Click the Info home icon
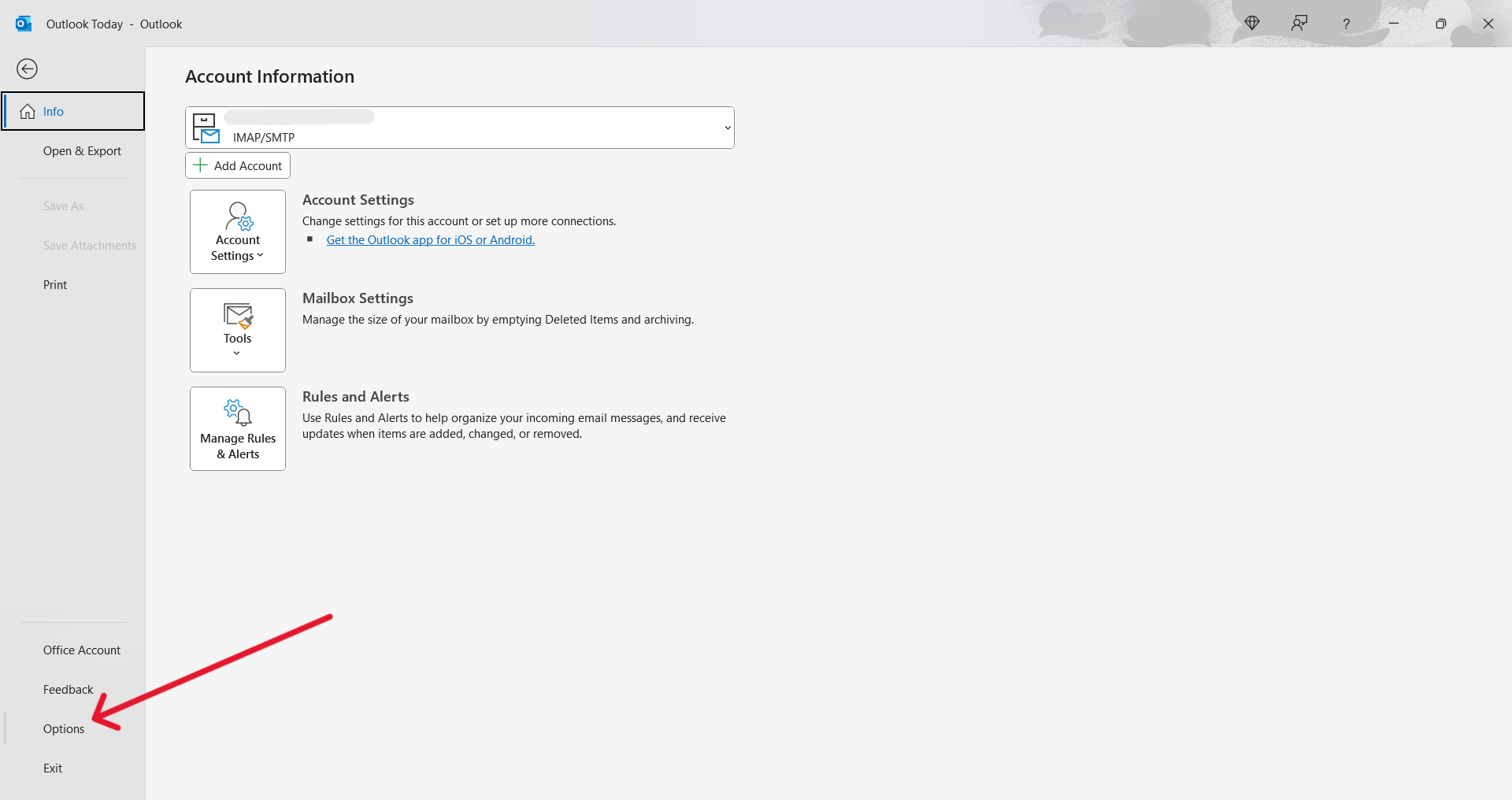 [x=28, y=111]
